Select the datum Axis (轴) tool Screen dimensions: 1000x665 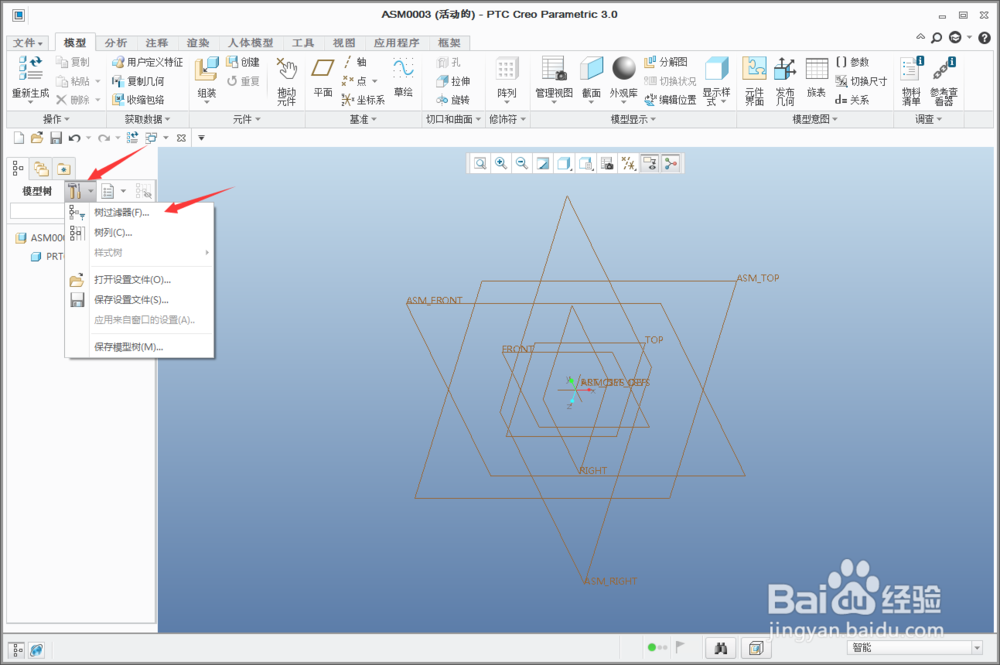click(x=355, y=62)
